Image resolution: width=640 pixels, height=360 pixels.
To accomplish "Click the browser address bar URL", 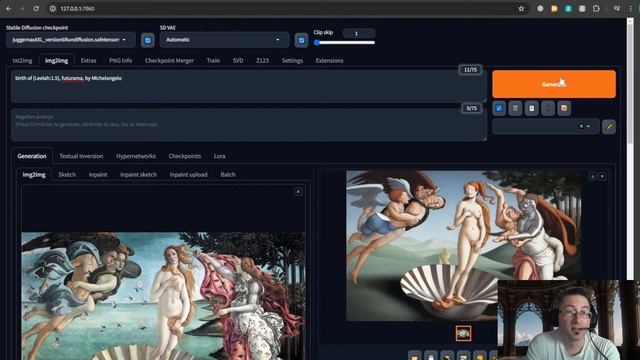I will pos(77,8).
